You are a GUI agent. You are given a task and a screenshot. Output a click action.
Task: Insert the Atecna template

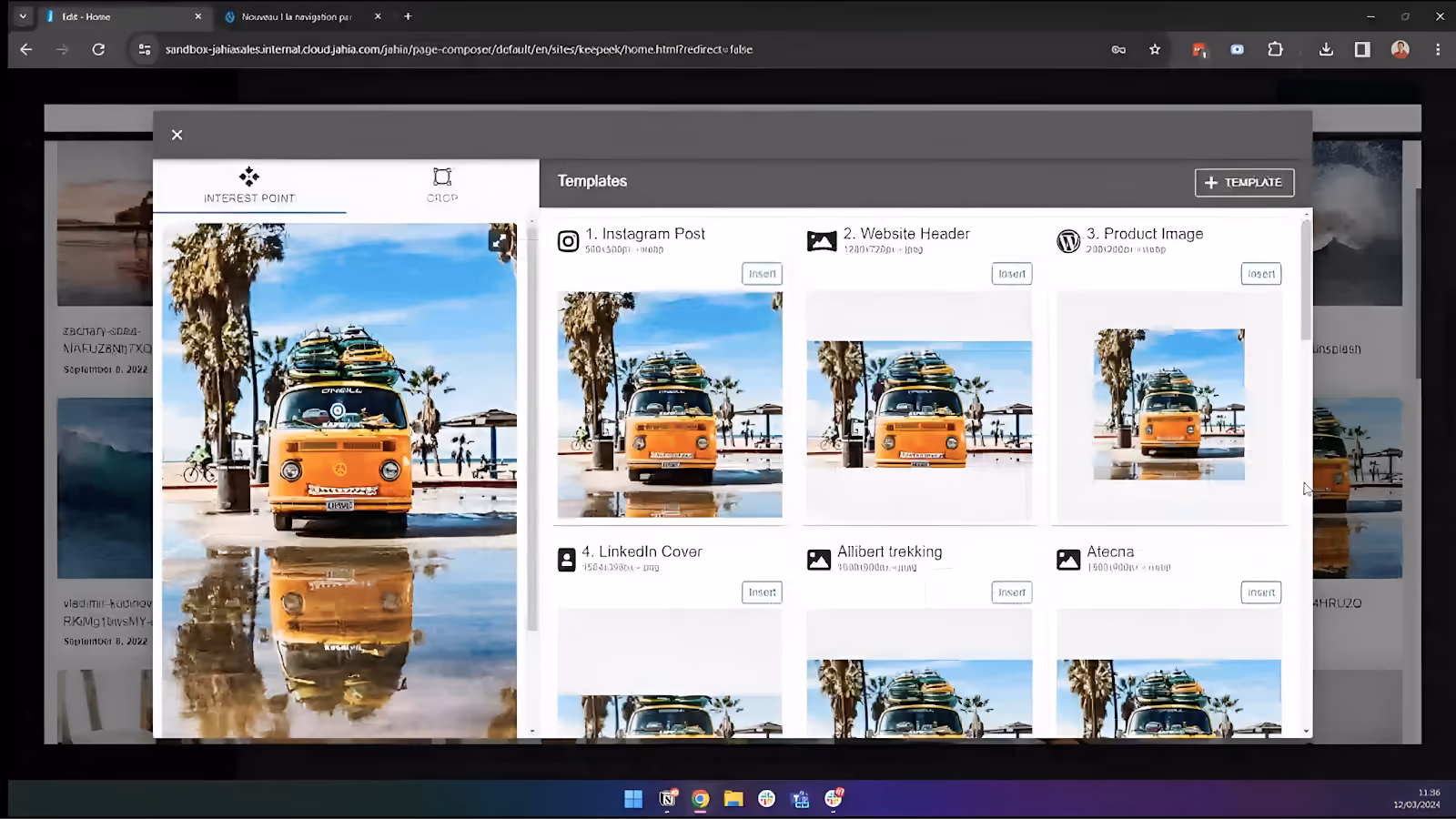1261,592
